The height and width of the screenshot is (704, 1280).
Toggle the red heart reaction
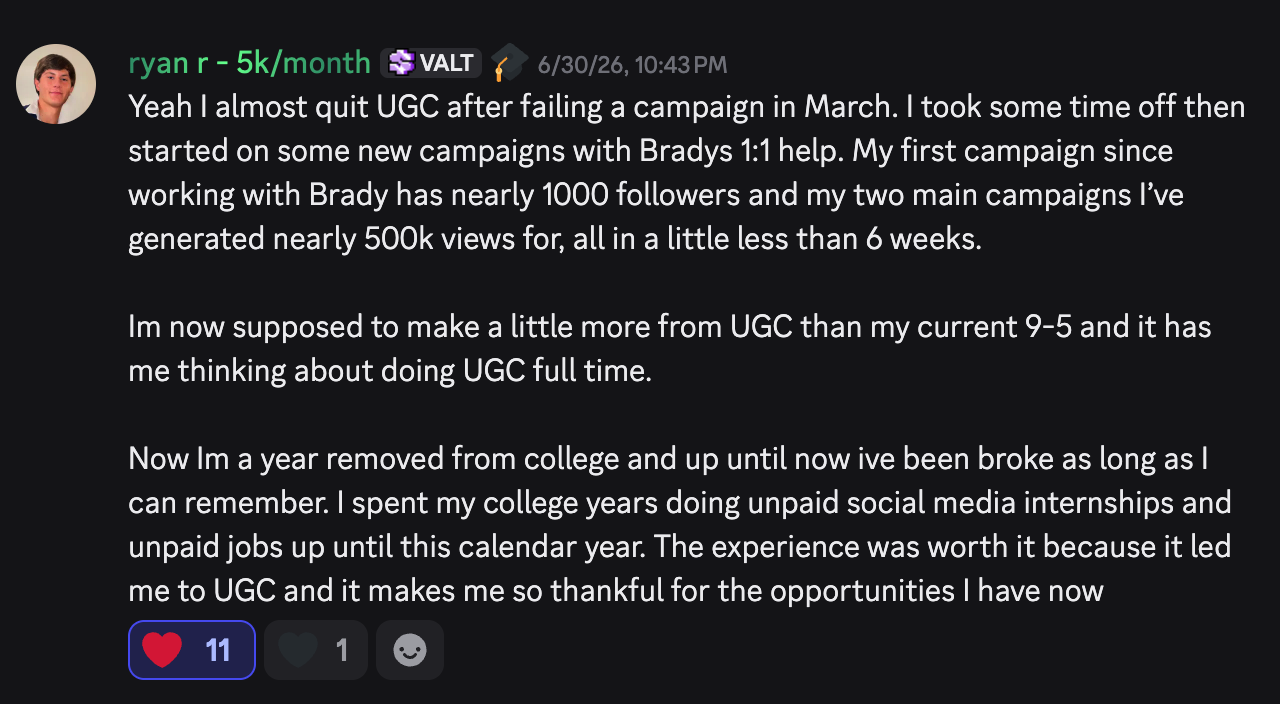192,650
